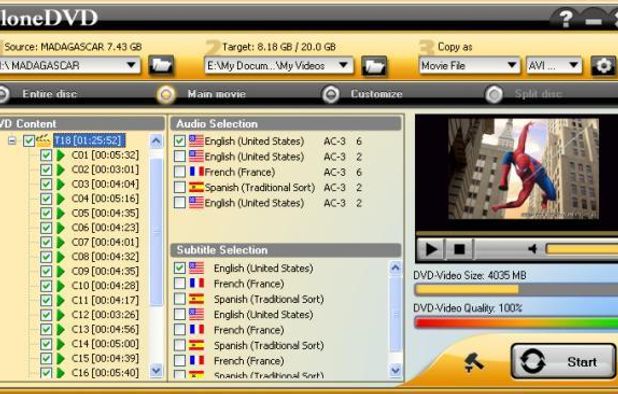Screen dimensions: 618x394
Task: Uncheck first English subtitle checkbox
Action: [x=180, y=268]
